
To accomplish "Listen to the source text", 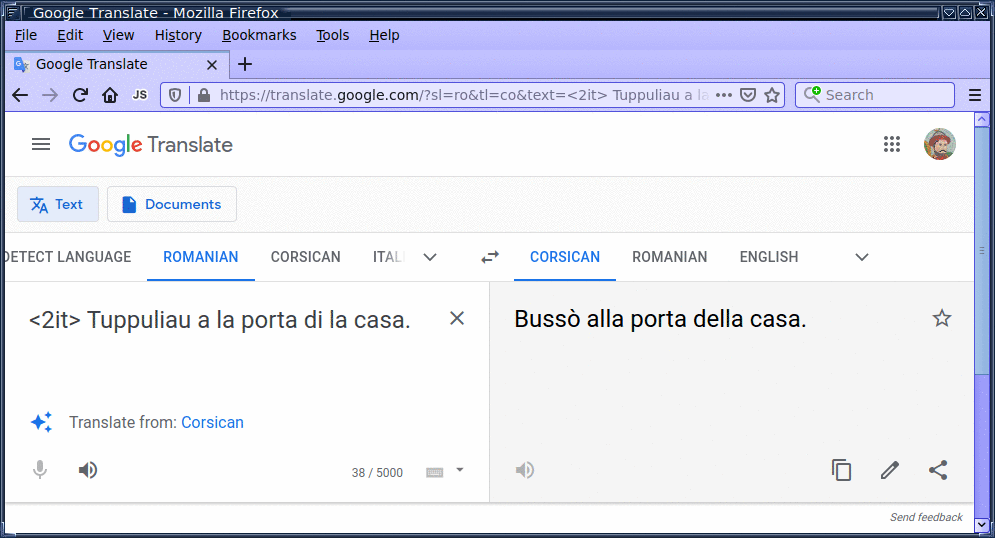I will coord(88,470).
